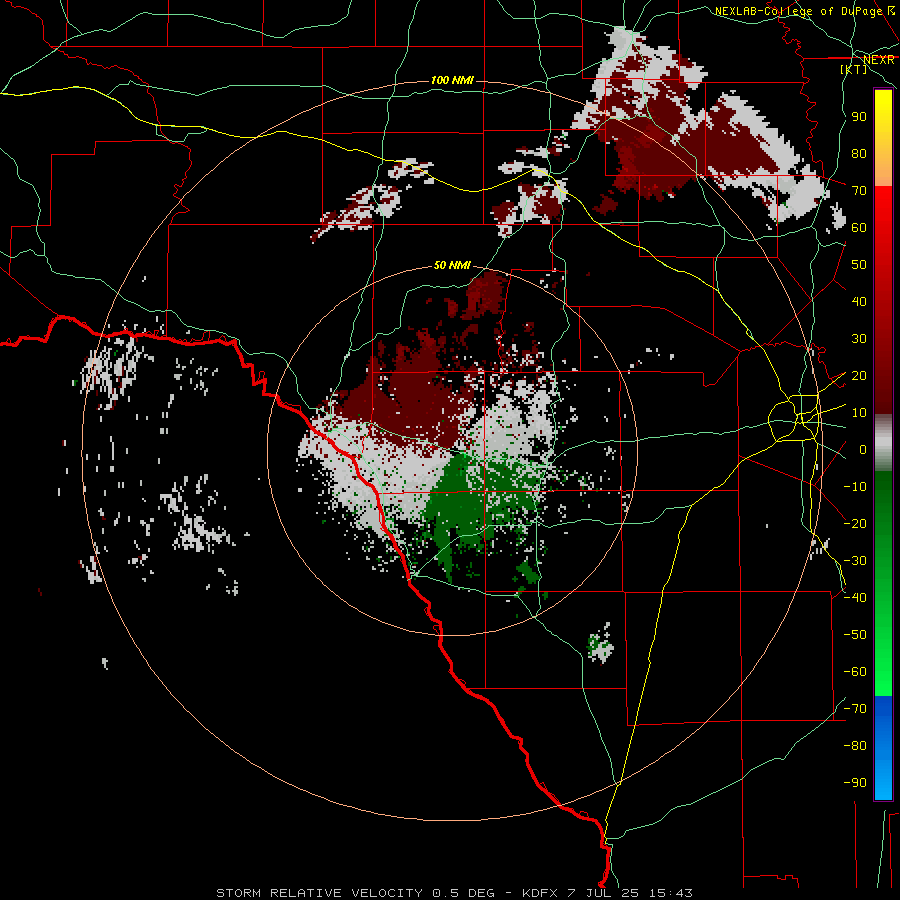This screenshot has height=900, width=900.
Task: Click the '-40' velocity scale label
Action: [x=855, y=598]
